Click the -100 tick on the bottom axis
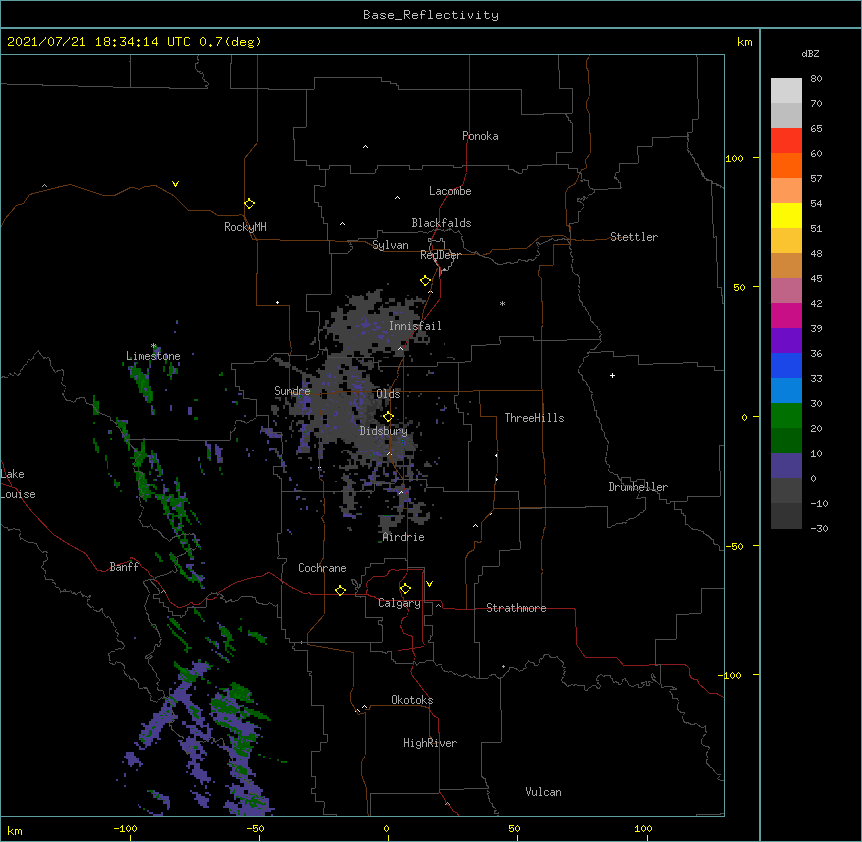Screen dimensions: 862x842 click(x=125, y=829)
